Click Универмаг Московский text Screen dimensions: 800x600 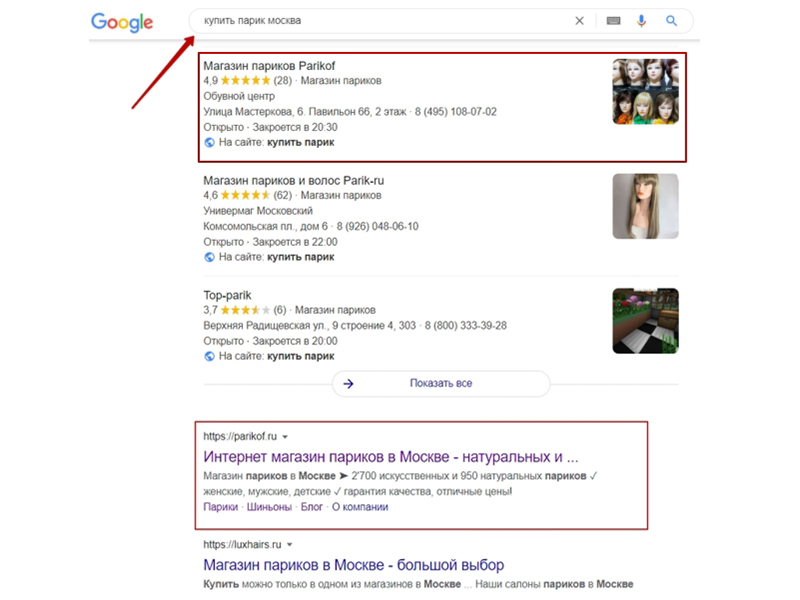[x=258, y=211]
